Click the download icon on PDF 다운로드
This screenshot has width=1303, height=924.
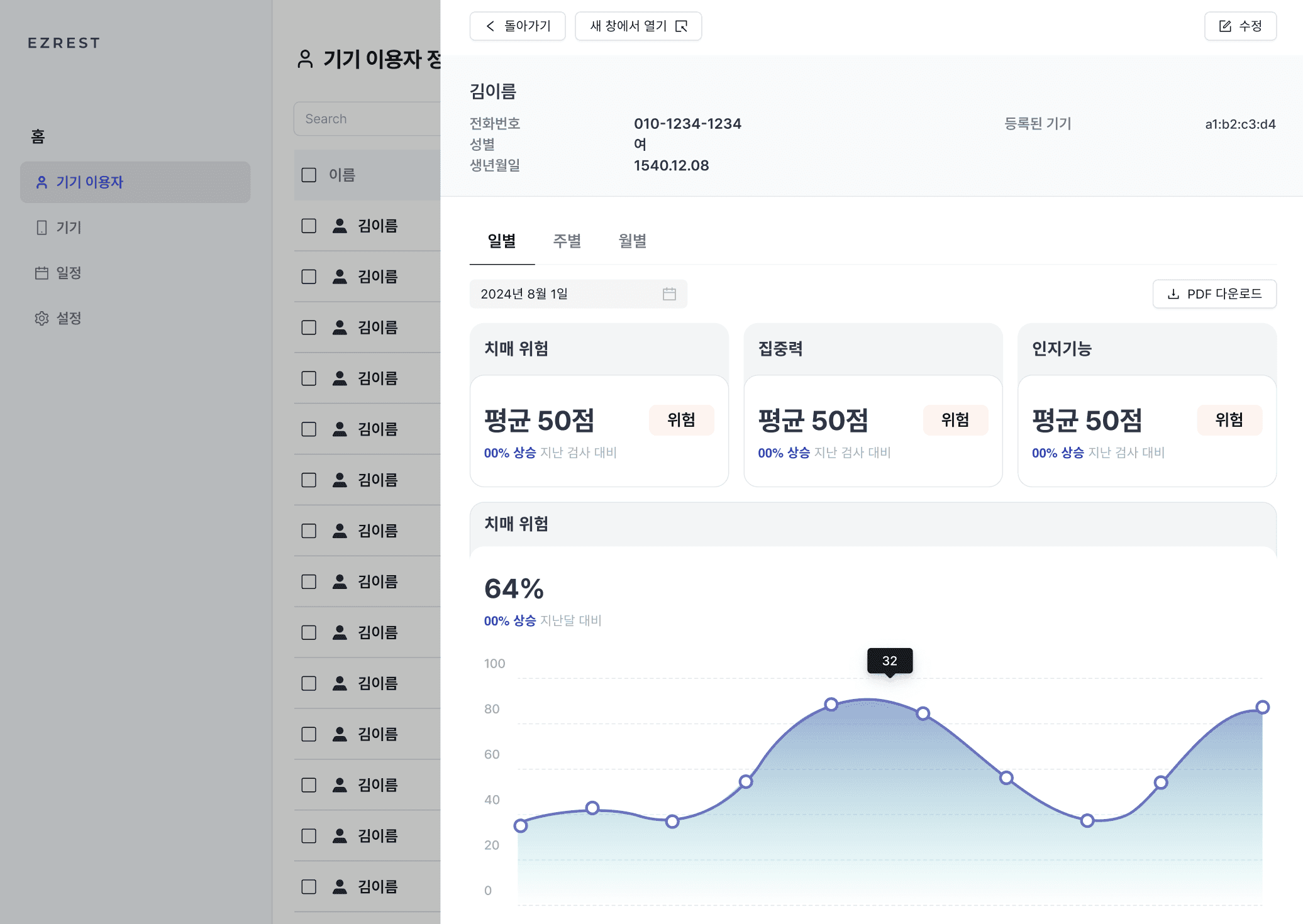coord(1173,294)
